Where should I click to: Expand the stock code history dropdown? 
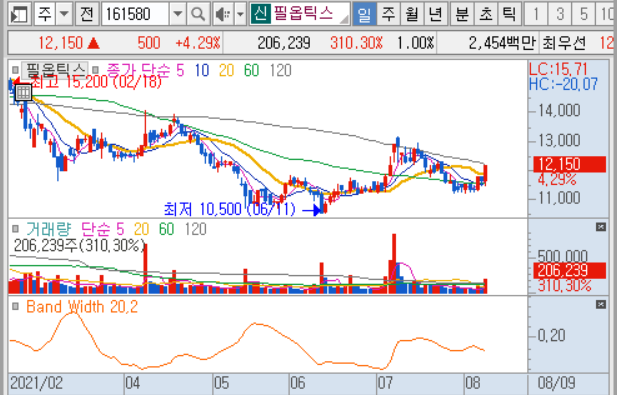pyautogui.click(x=178, y=14)
